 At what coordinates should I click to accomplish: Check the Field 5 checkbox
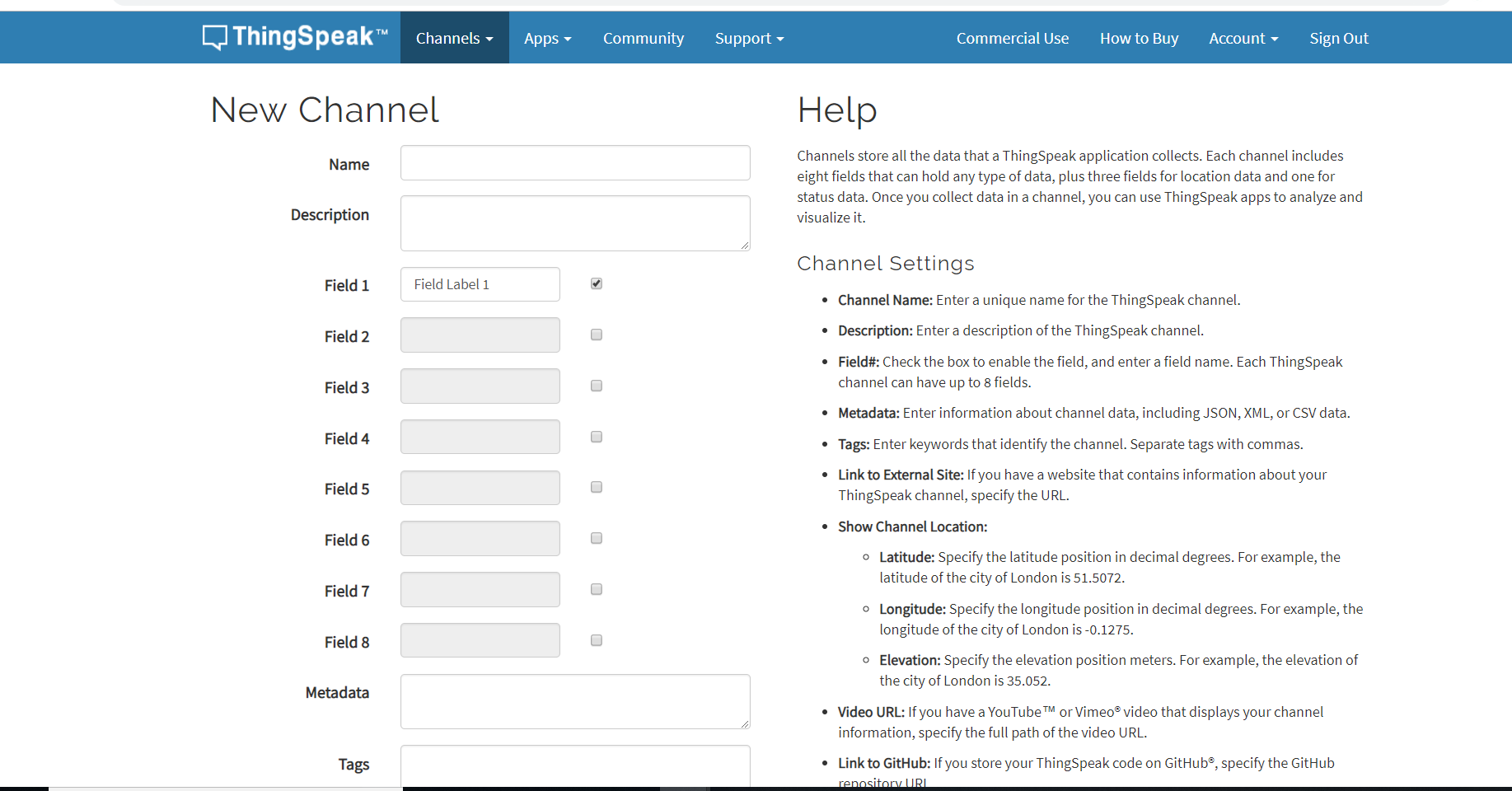click(597, 487)
